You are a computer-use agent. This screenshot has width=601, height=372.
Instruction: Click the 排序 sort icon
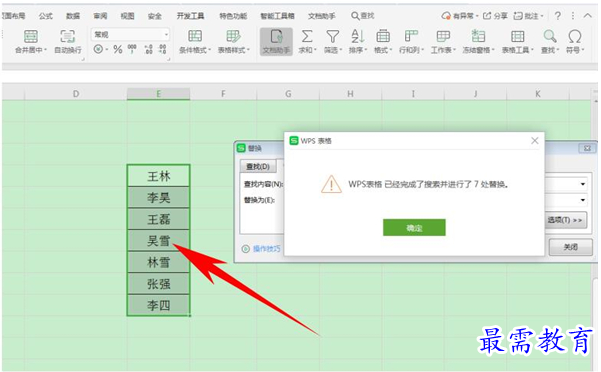coord(358,36)
